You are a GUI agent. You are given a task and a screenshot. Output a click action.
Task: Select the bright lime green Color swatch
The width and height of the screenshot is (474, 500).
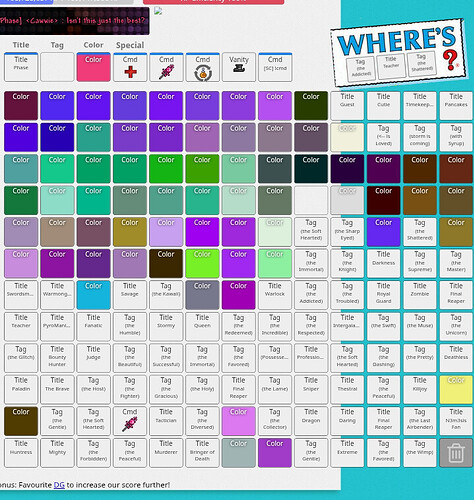(x=202, y=263)
